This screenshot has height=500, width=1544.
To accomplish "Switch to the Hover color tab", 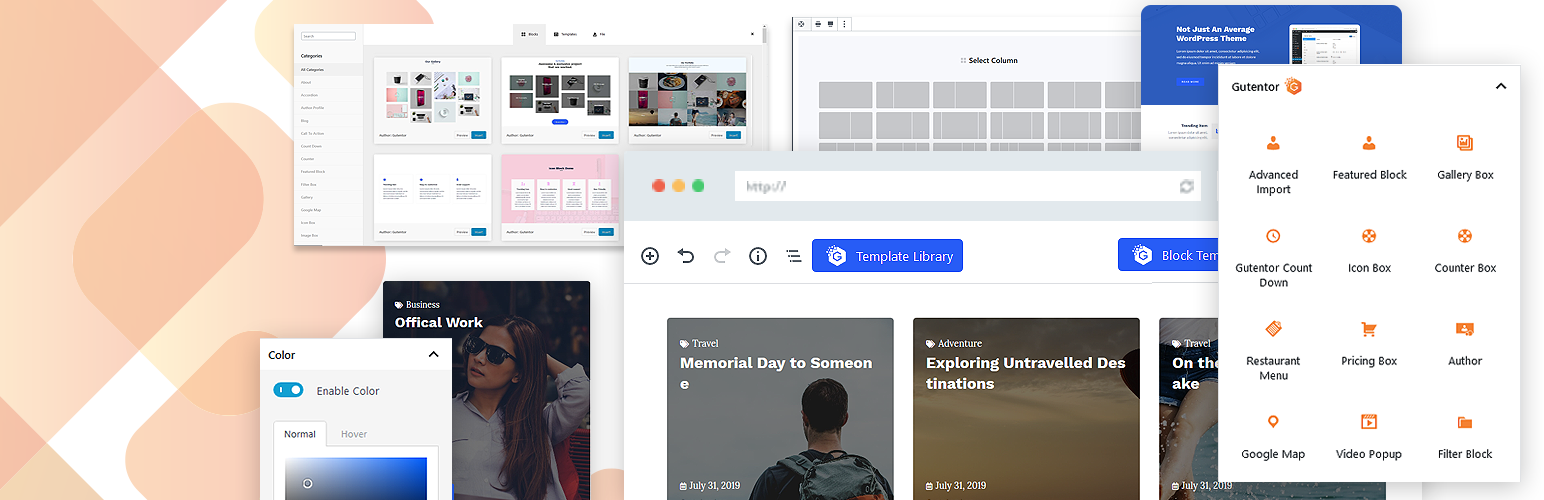I will (354, 434).
